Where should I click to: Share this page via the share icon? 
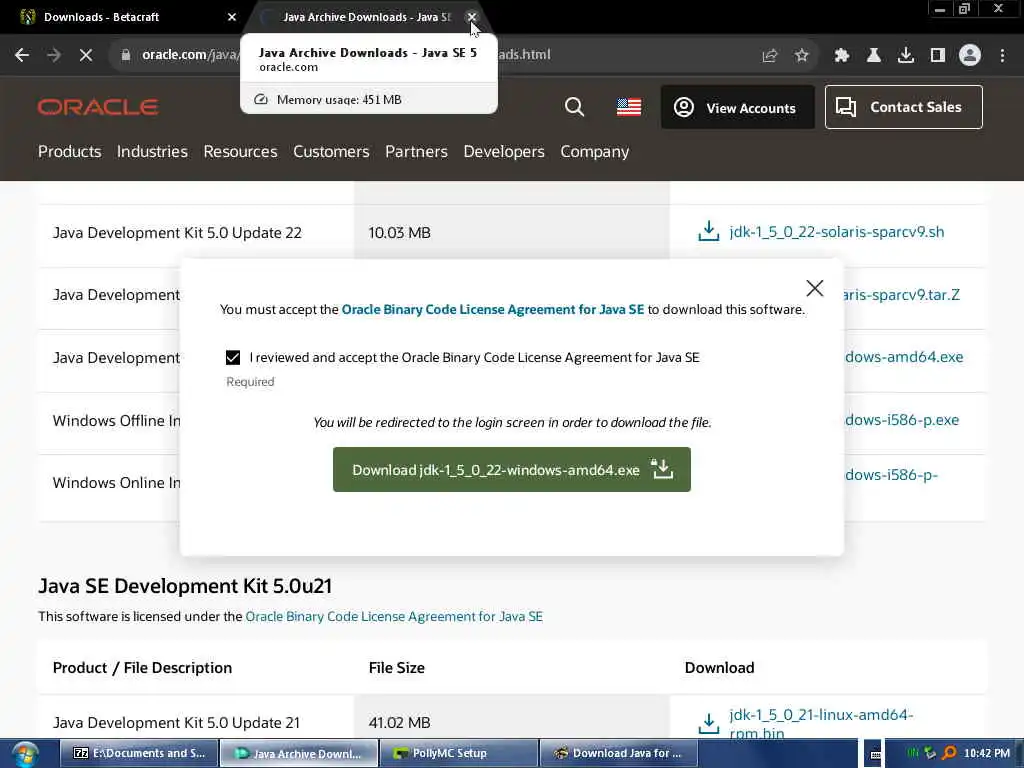point(770,55)
